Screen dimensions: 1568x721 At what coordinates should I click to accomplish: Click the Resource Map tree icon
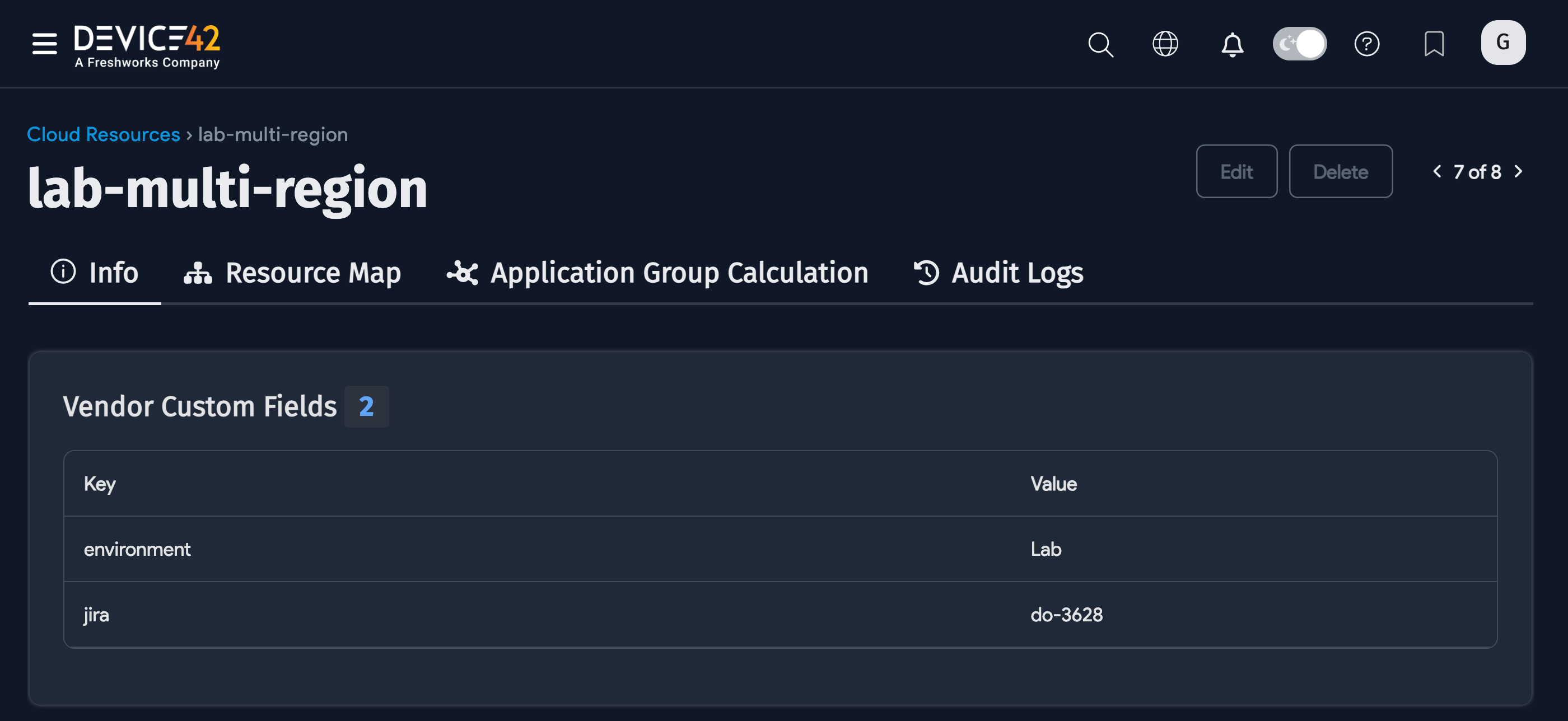[197, 273]
